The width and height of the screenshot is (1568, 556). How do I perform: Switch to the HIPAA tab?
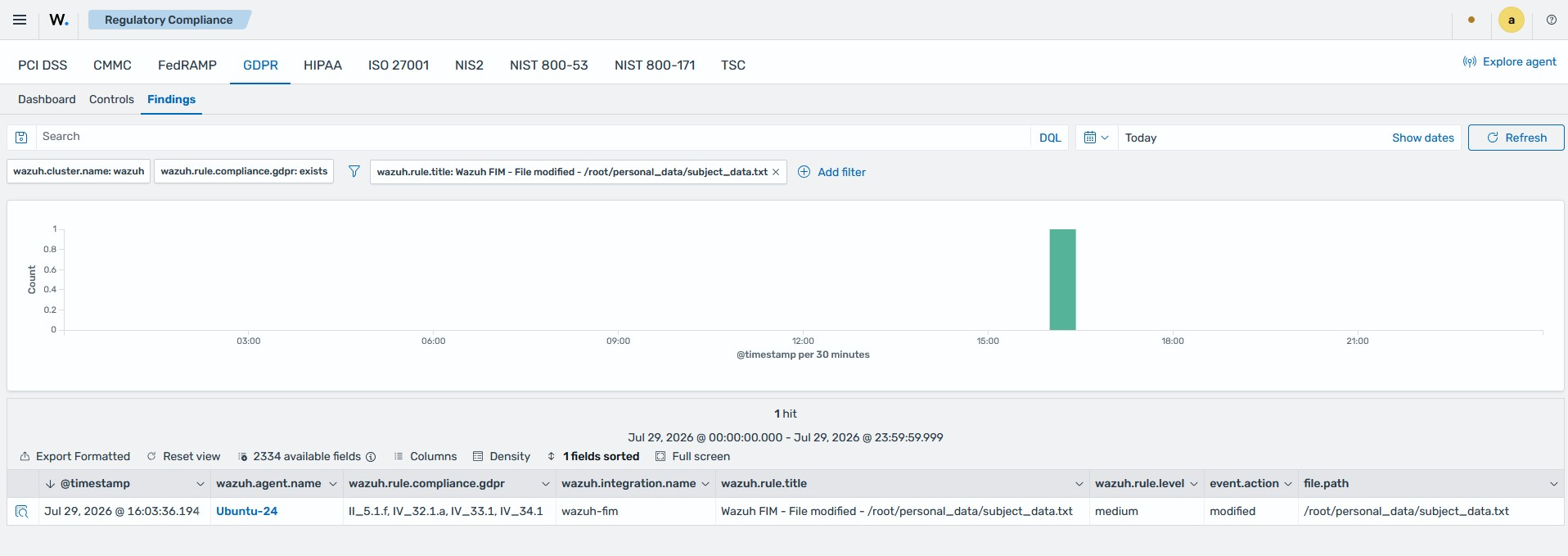pos(322,65)
